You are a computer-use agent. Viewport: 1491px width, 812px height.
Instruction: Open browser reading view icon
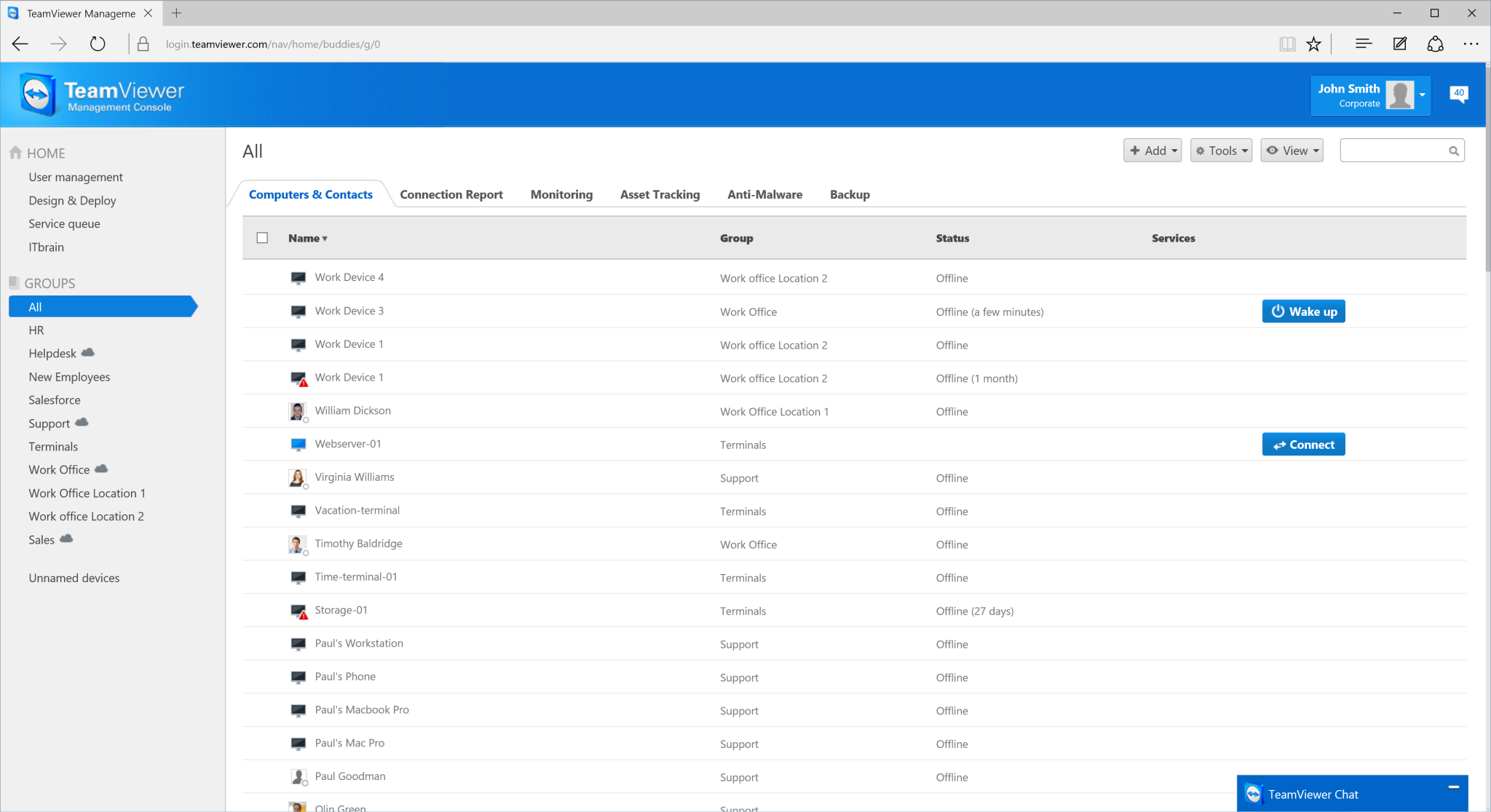coord(1287,44)
